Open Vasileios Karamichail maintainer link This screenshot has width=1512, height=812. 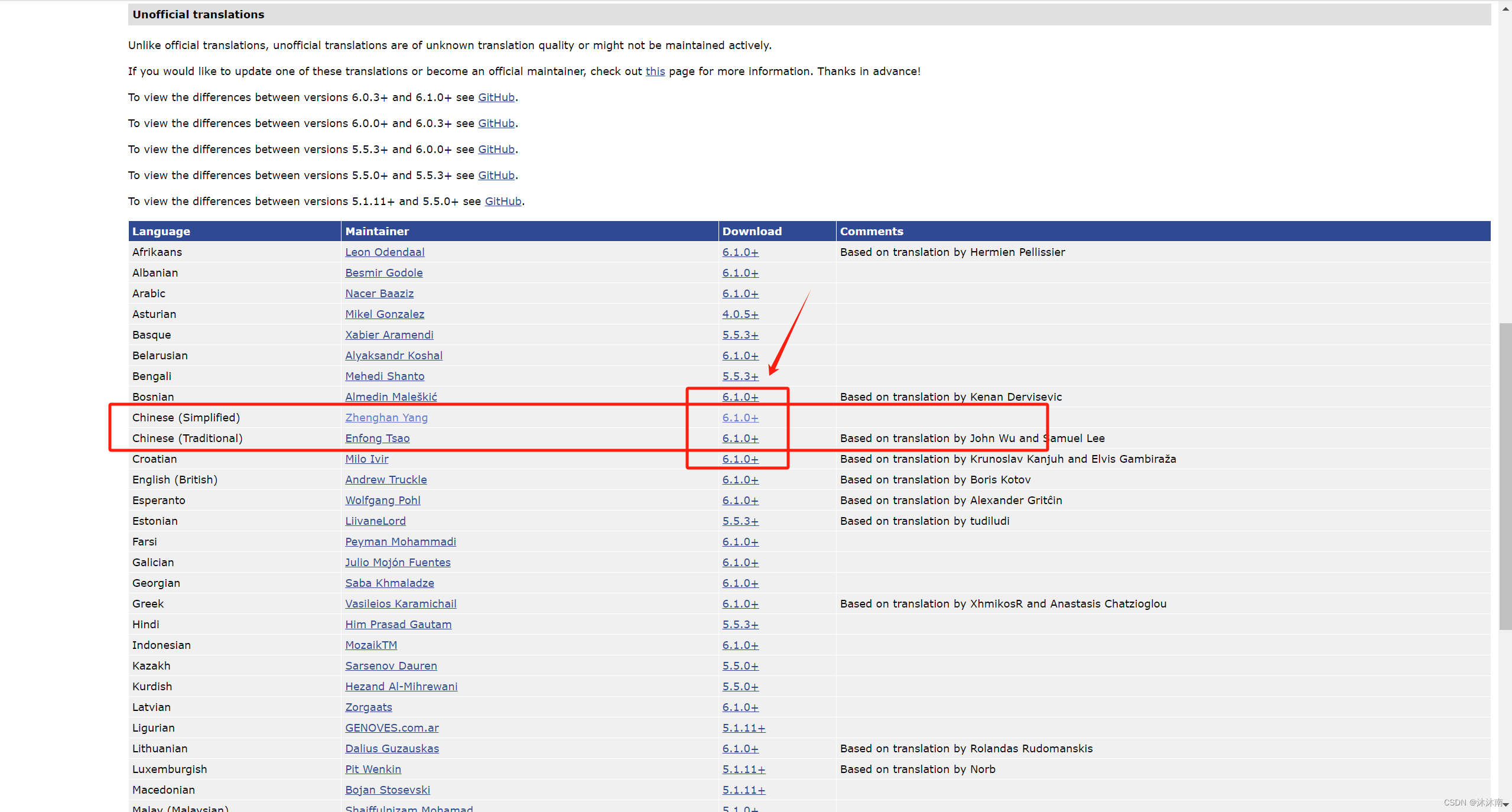pyautogui.click(x=400, y=604)
